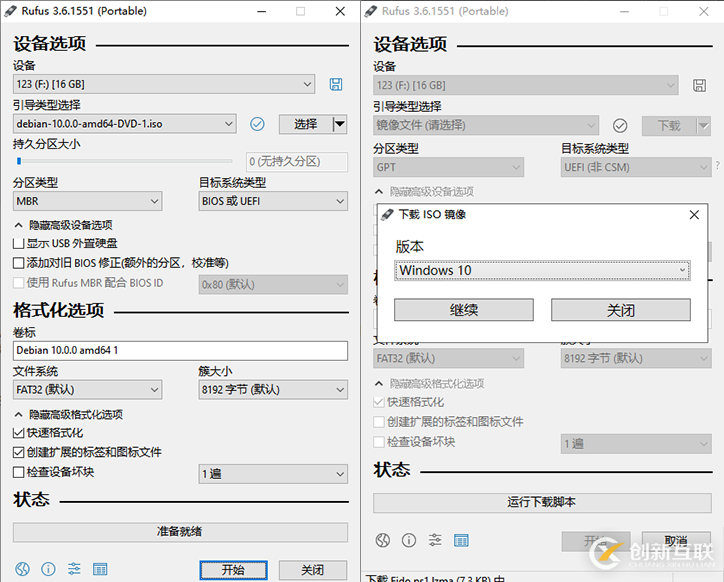This screenshot has width=724, height=582.
Task: Click 关闭 button in download ISO dialog
Action: 621,310
